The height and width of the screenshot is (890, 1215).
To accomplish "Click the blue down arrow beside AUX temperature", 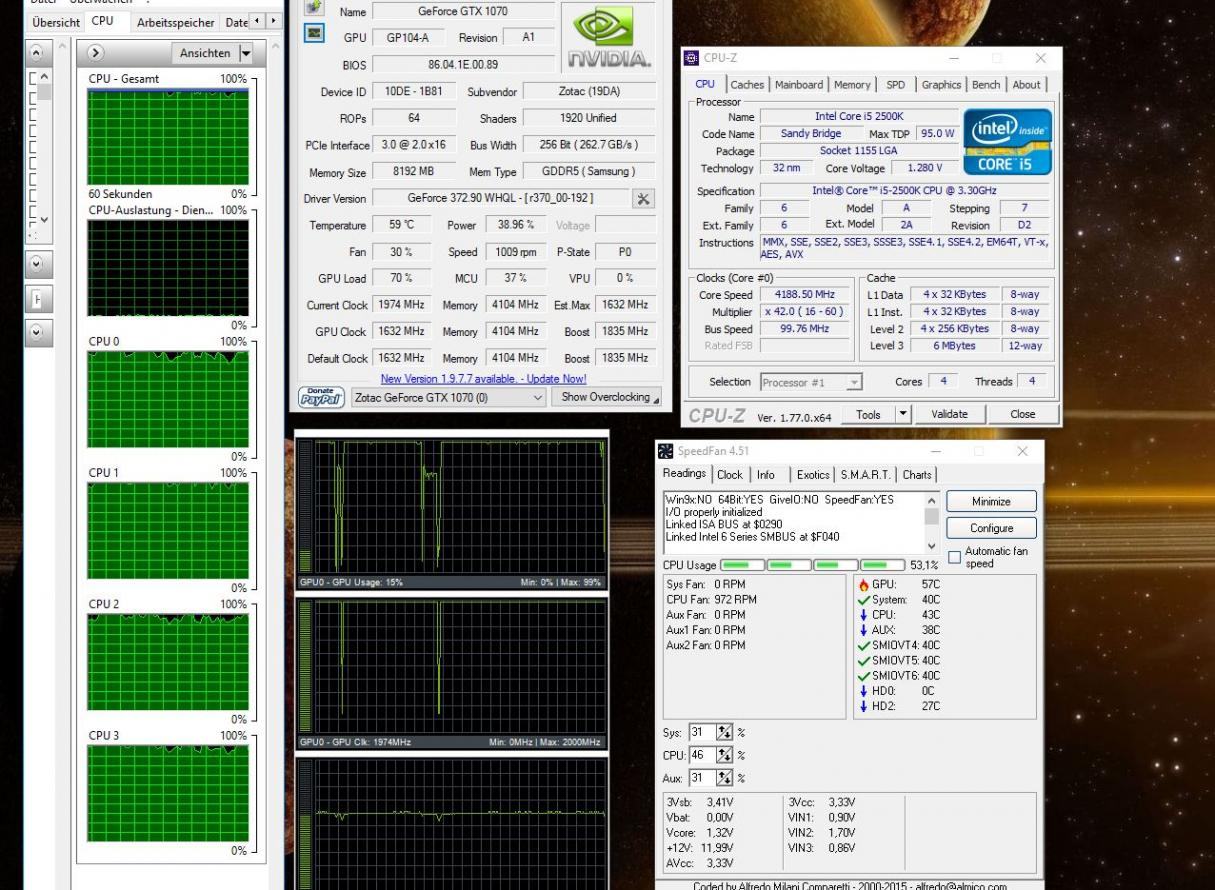I will point(864,630).
